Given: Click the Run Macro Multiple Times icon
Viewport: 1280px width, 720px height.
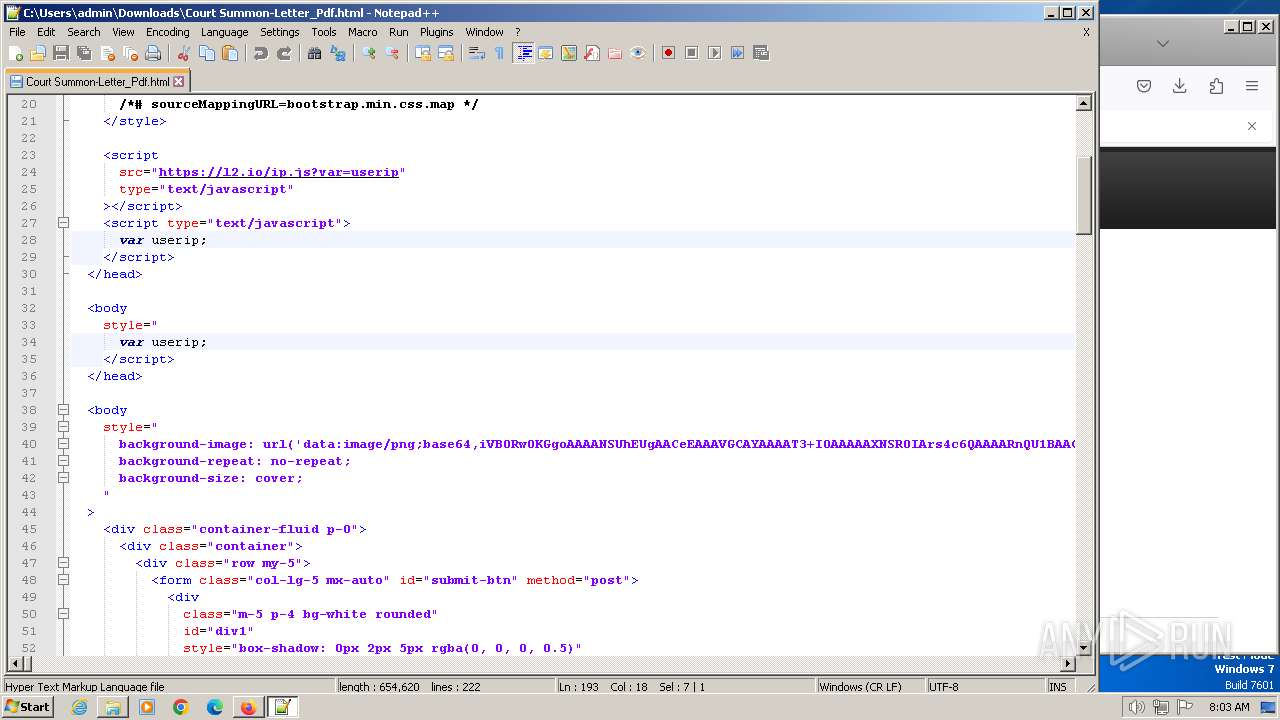Looking at the screenshot, I should 737,53.
